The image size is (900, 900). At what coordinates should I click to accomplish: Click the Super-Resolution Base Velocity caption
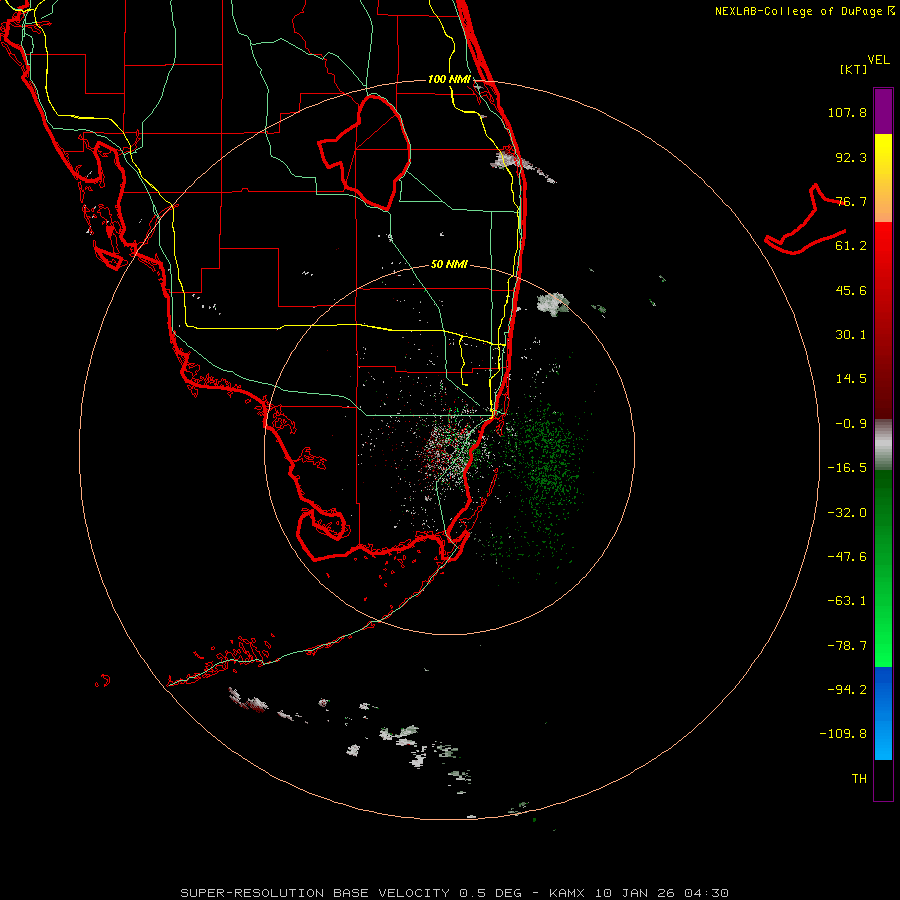pos(455,893)
